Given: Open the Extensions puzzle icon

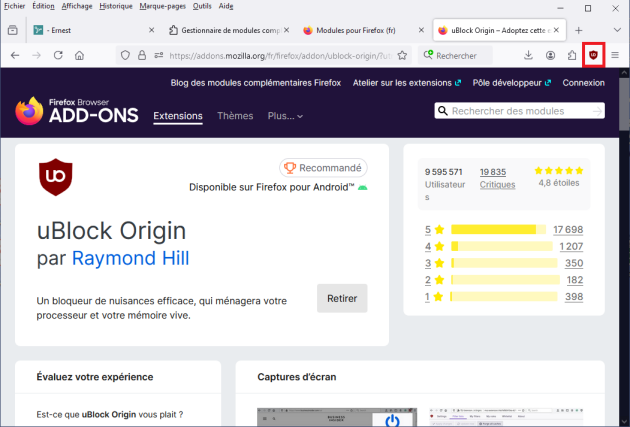Looking at the screenshot, I should (x=572, y=55).
